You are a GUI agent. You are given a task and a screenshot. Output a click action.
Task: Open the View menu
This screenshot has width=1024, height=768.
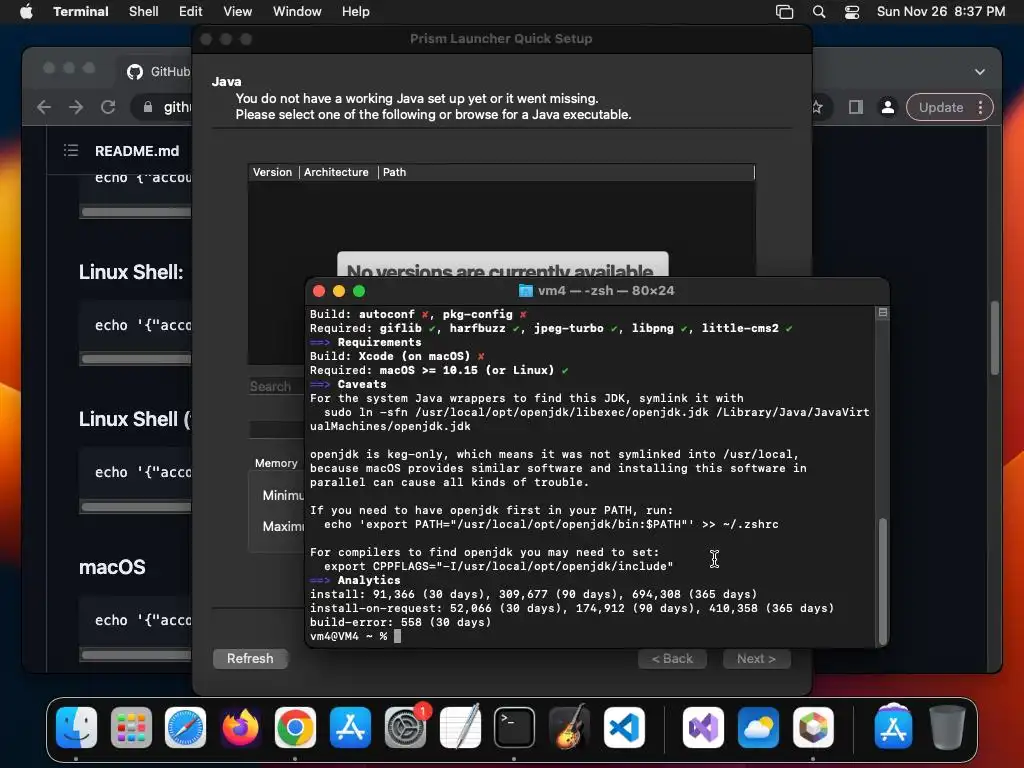point(237,11)
